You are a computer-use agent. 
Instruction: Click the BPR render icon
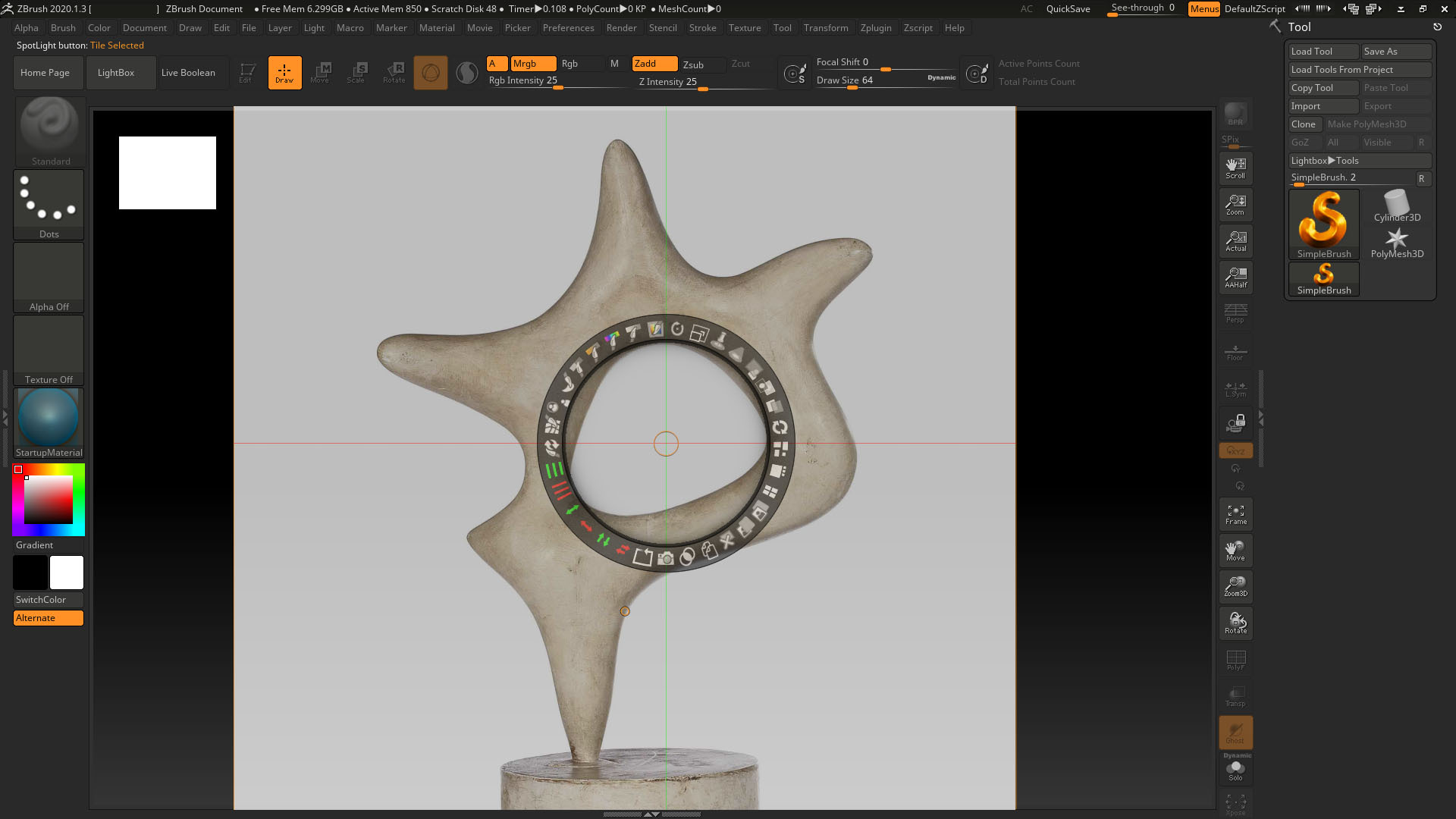pos(1235,114)
